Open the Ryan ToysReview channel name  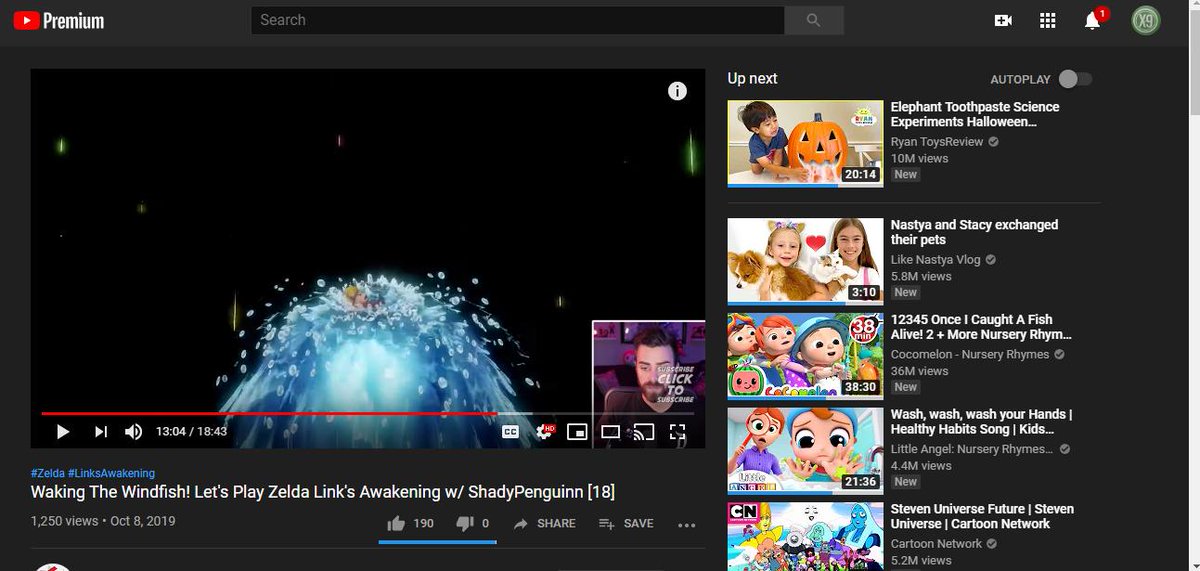coord(937,142)
